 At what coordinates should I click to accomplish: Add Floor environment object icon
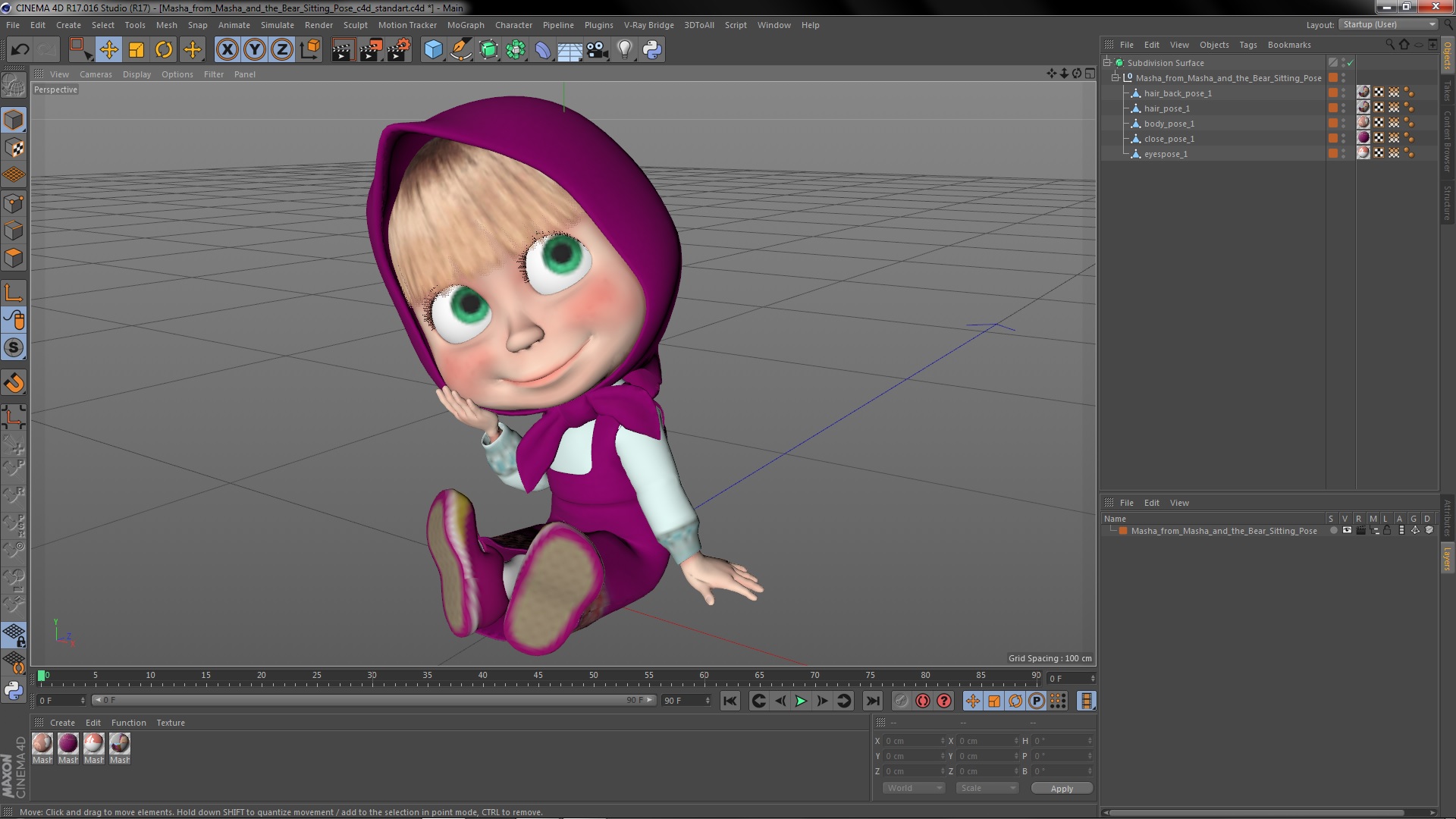[x=570, y=50]
